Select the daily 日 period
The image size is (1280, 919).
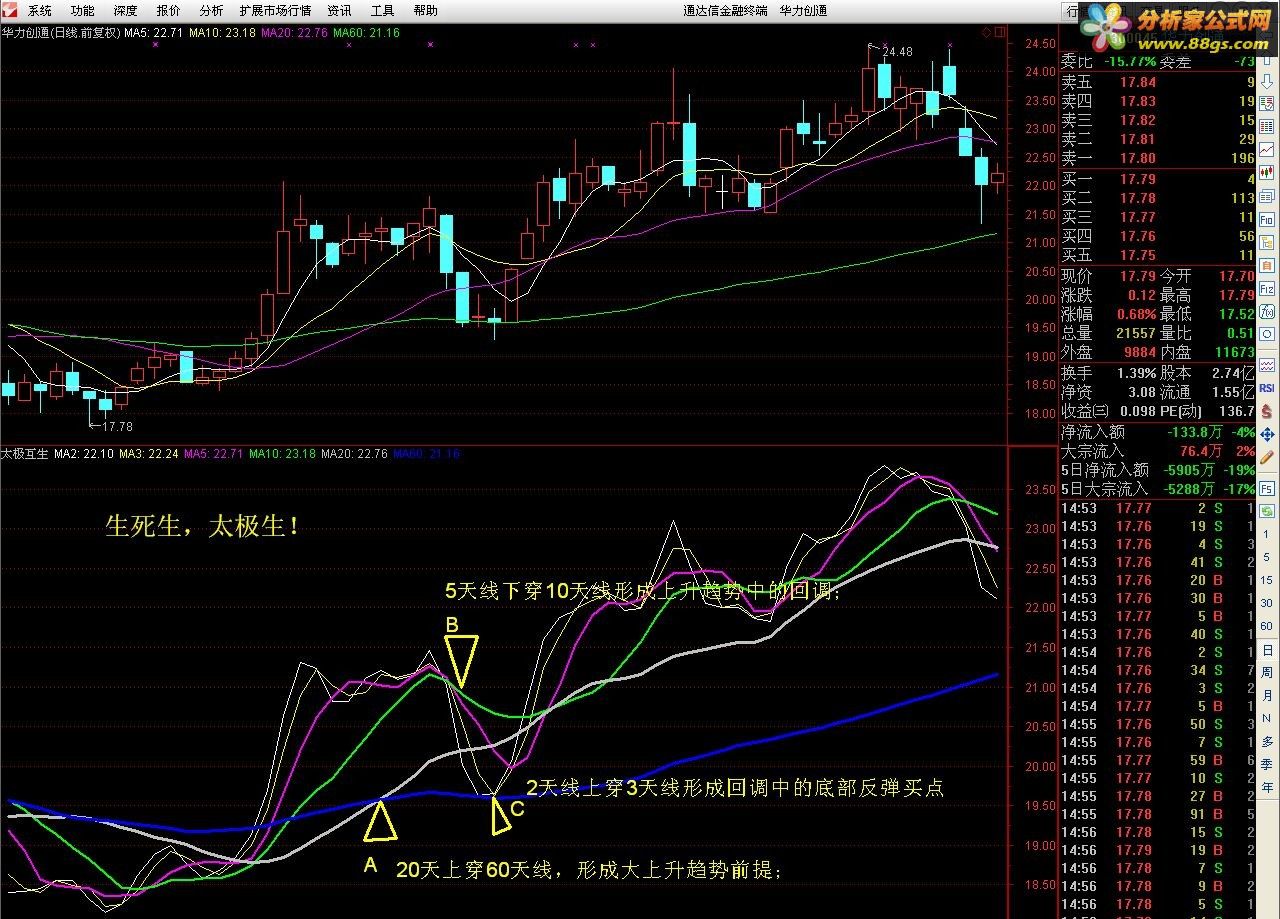point(1267,650)
